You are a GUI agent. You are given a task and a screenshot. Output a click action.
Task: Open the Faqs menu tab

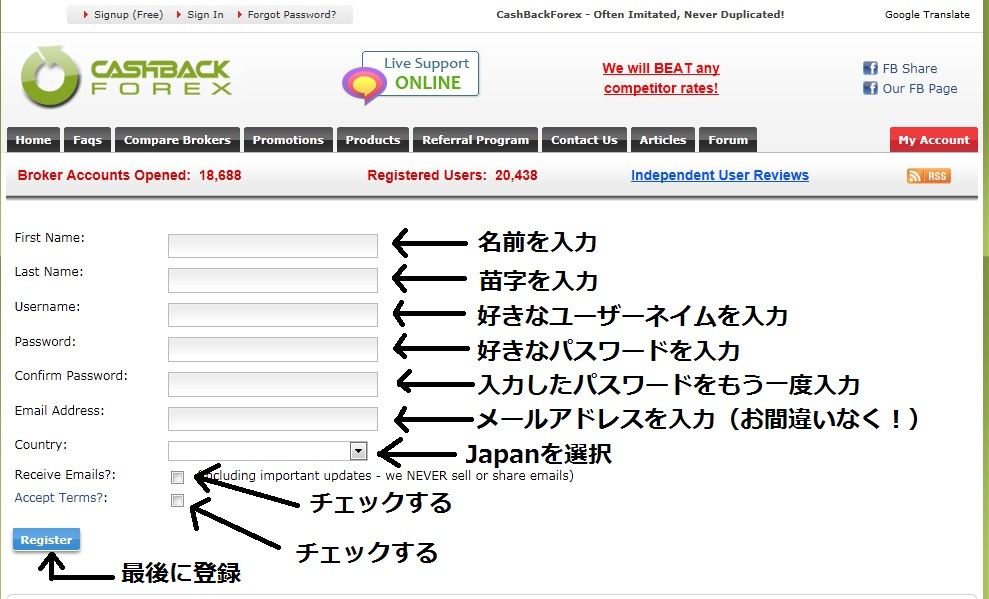point(87,140)
